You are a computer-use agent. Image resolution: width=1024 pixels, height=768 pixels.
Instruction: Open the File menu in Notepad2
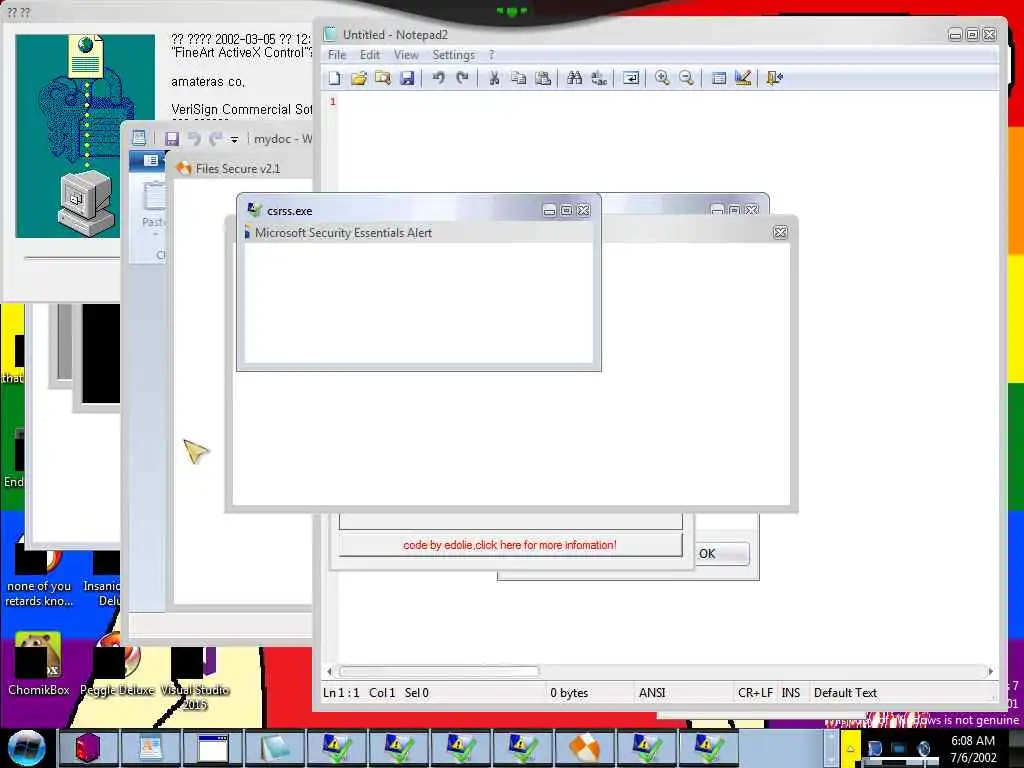[337, 55]
